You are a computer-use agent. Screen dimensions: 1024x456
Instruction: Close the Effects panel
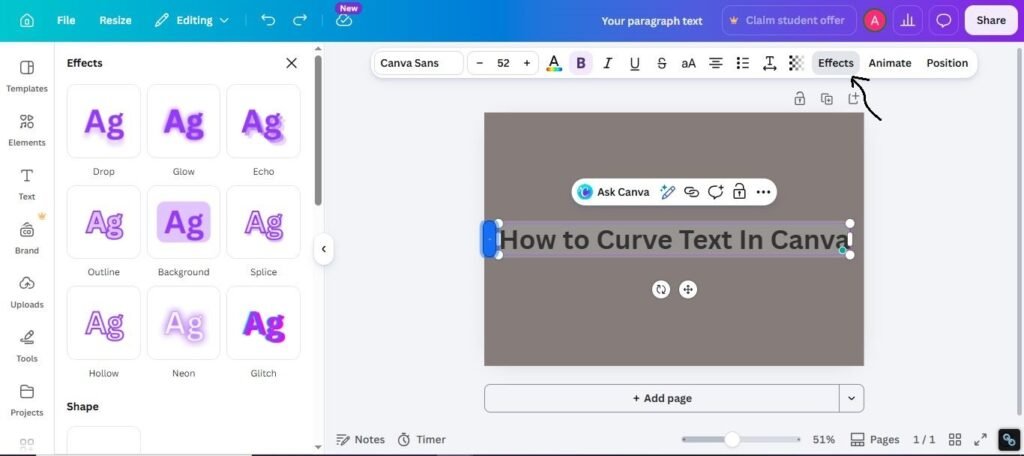(x=291, y=63)
